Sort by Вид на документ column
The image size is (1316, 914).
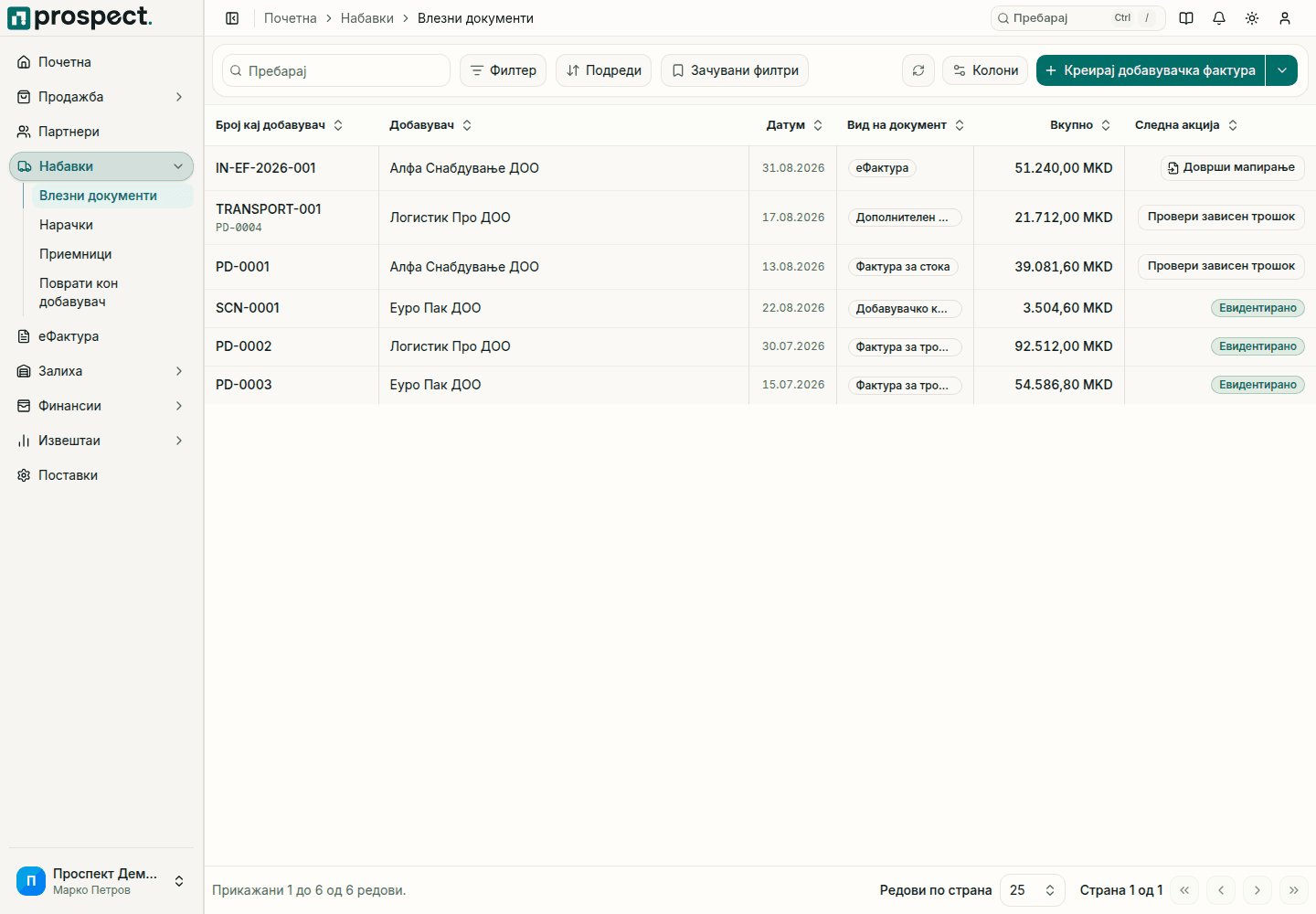[906, 125]
